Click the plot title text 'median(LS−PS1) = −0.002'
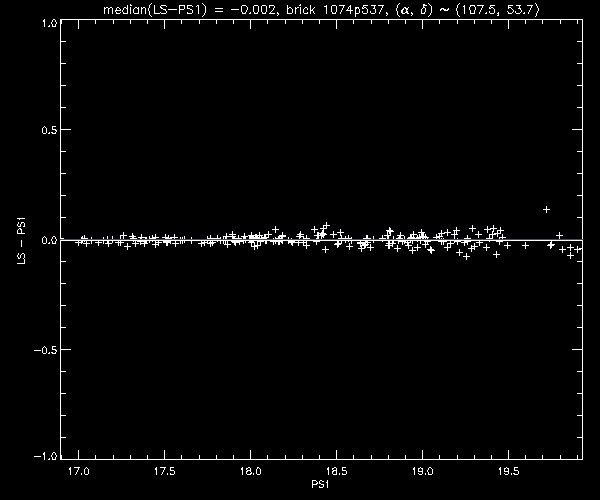Image resolution: width=600 pixels, height=500 pixels. click(x=189, y=9)
